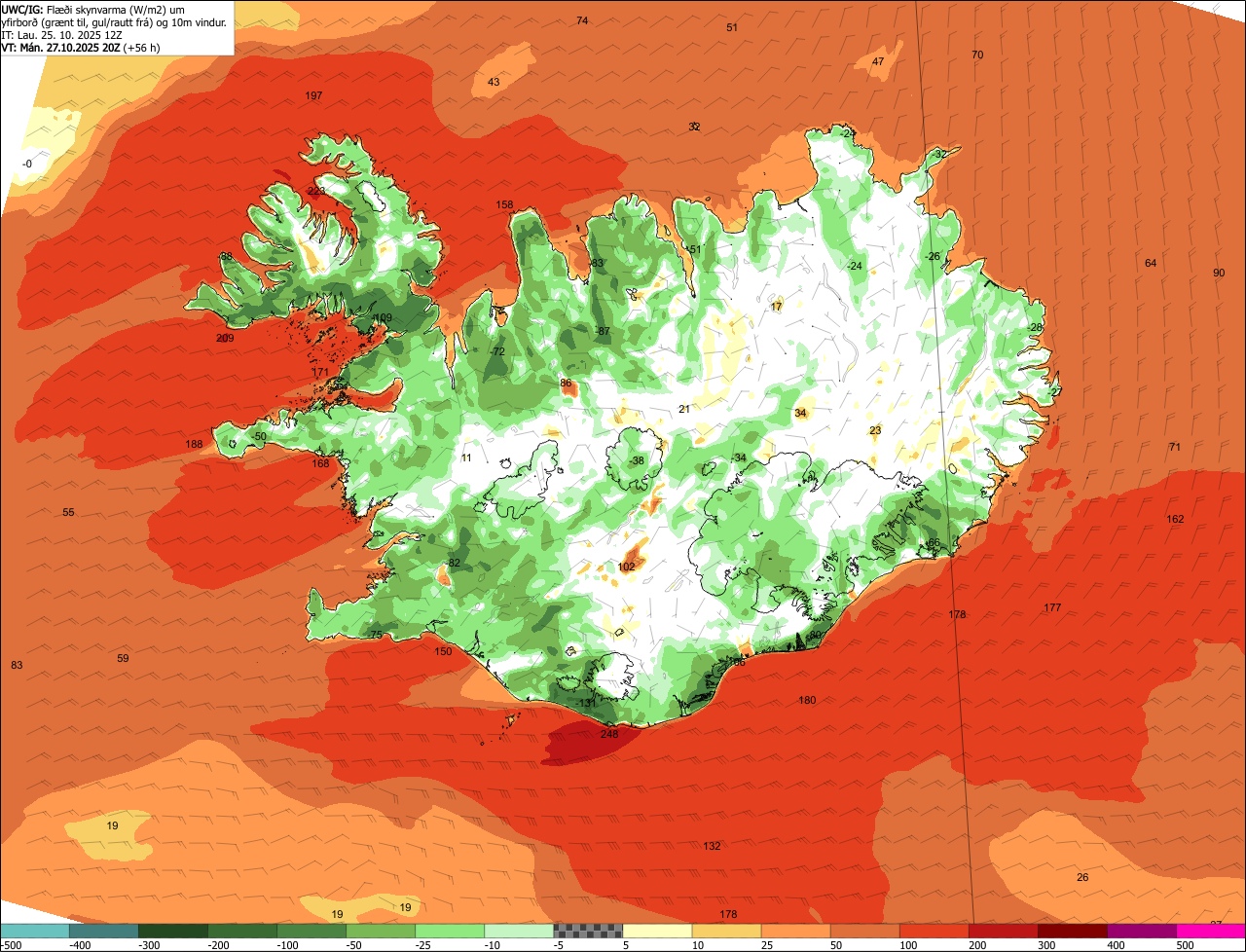Viewport: 1246px width, 952px height.
Task: Select the light teal swatch at -500
Action: click(x=34, y=931)
